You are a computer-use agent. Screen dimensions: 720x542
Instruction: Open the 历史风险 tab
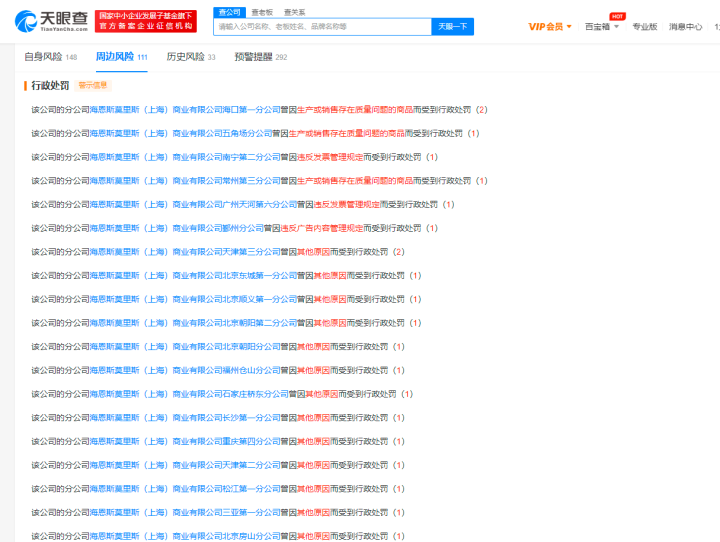click(191, 57)
